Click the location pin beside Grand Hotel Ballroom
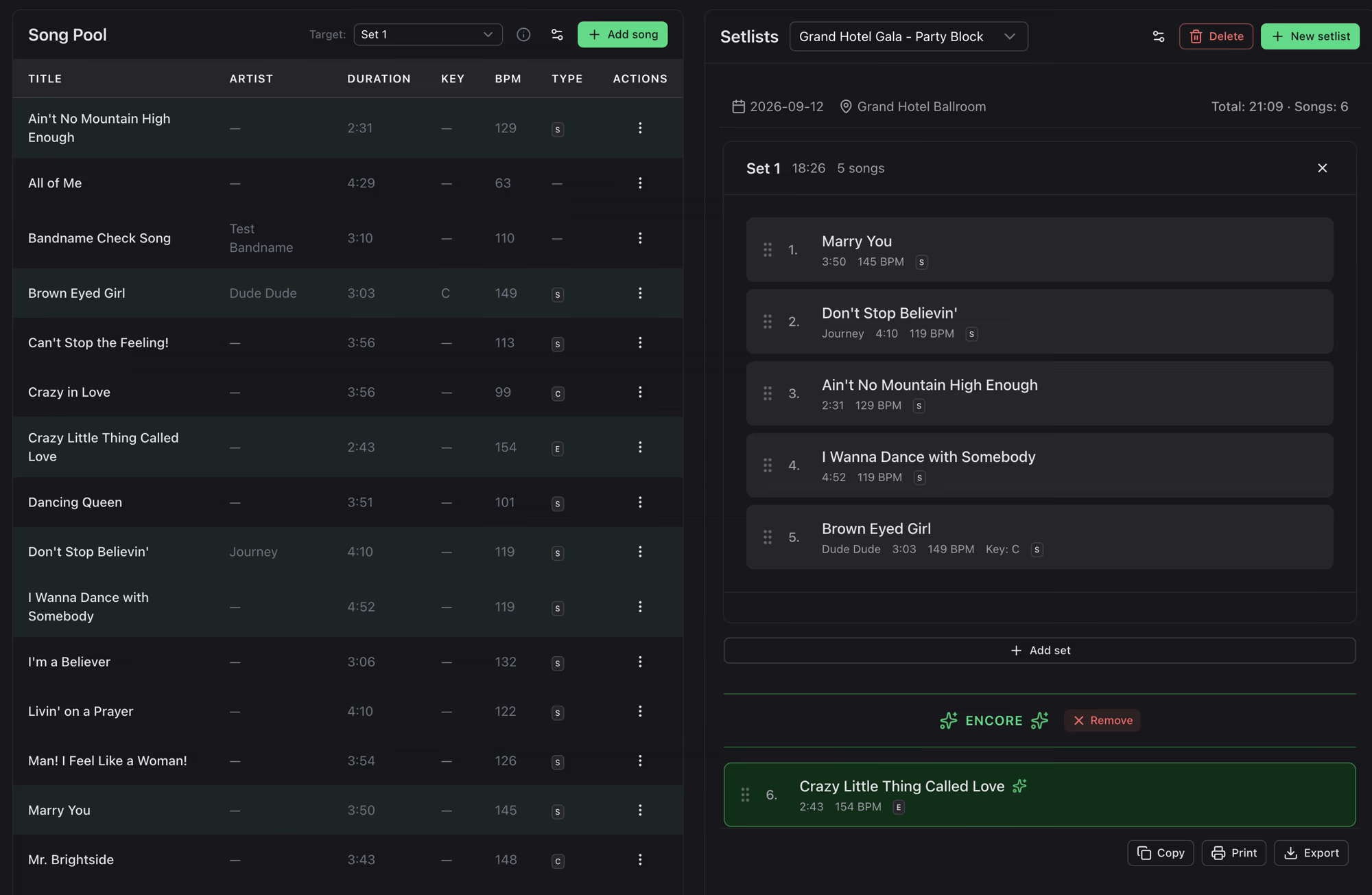The image size is (1372, 895). coord(846,106)
